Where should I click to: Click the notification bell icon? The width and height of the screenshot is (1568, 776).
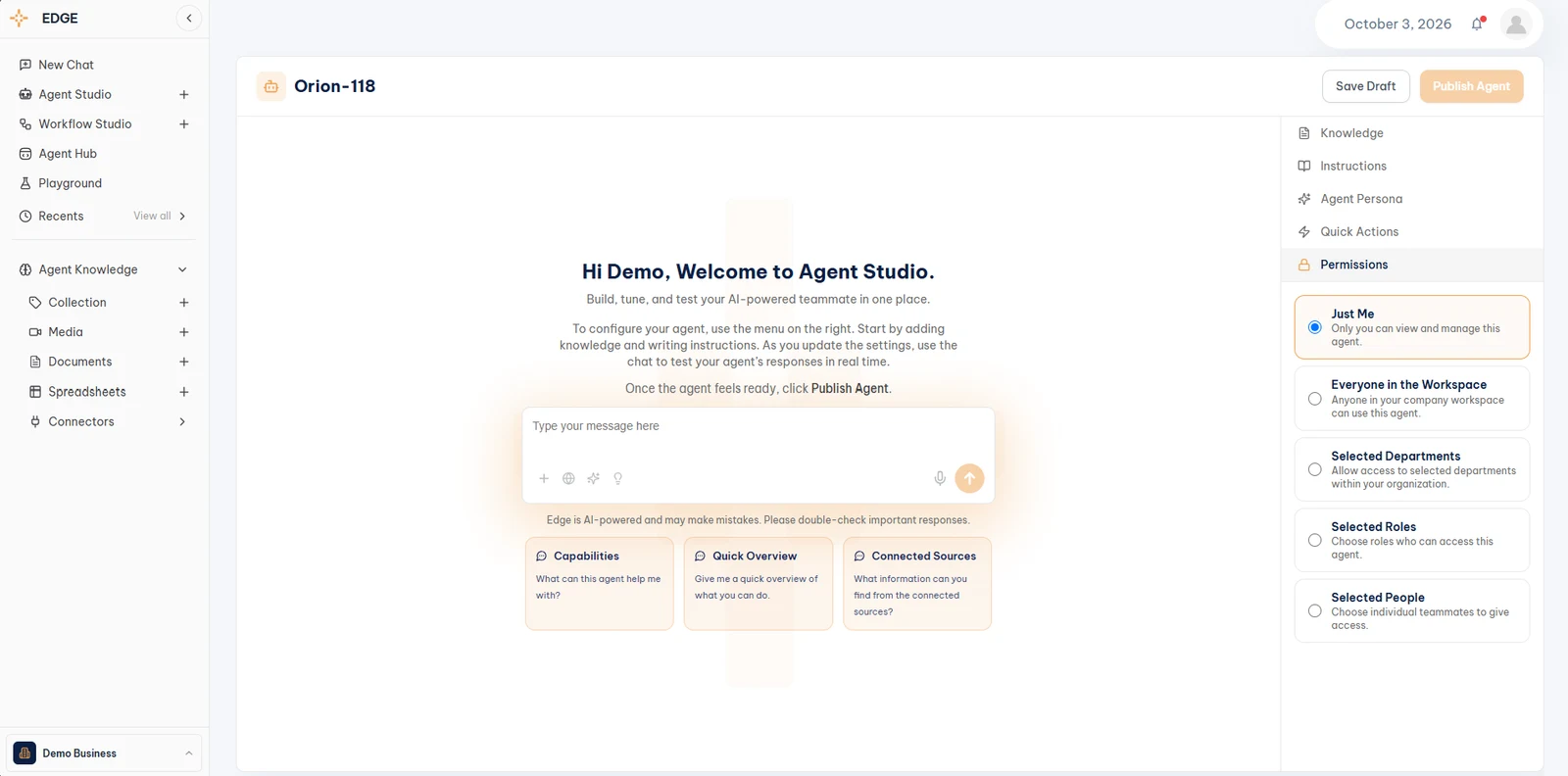point(1477,24)
